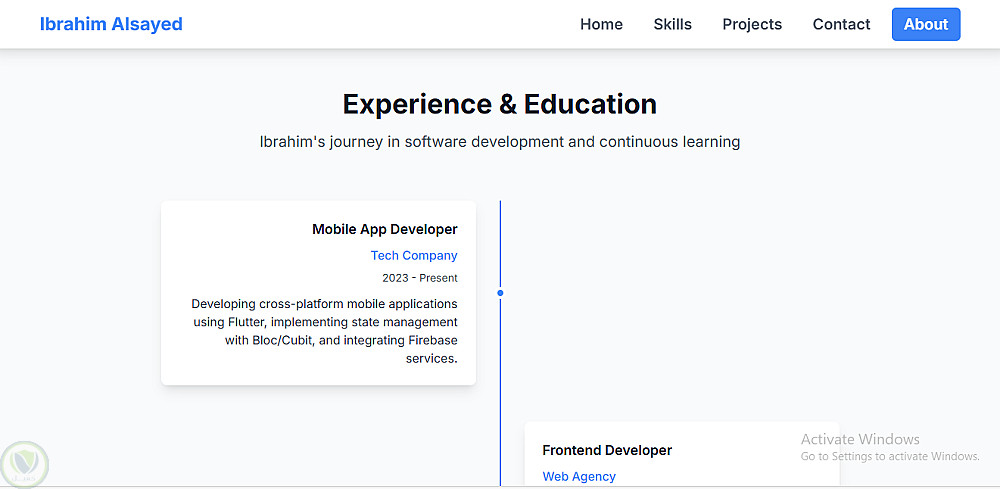Follow the Web Agency link
This screenshot has height=489, width=1000.
(x=579, y=477)
